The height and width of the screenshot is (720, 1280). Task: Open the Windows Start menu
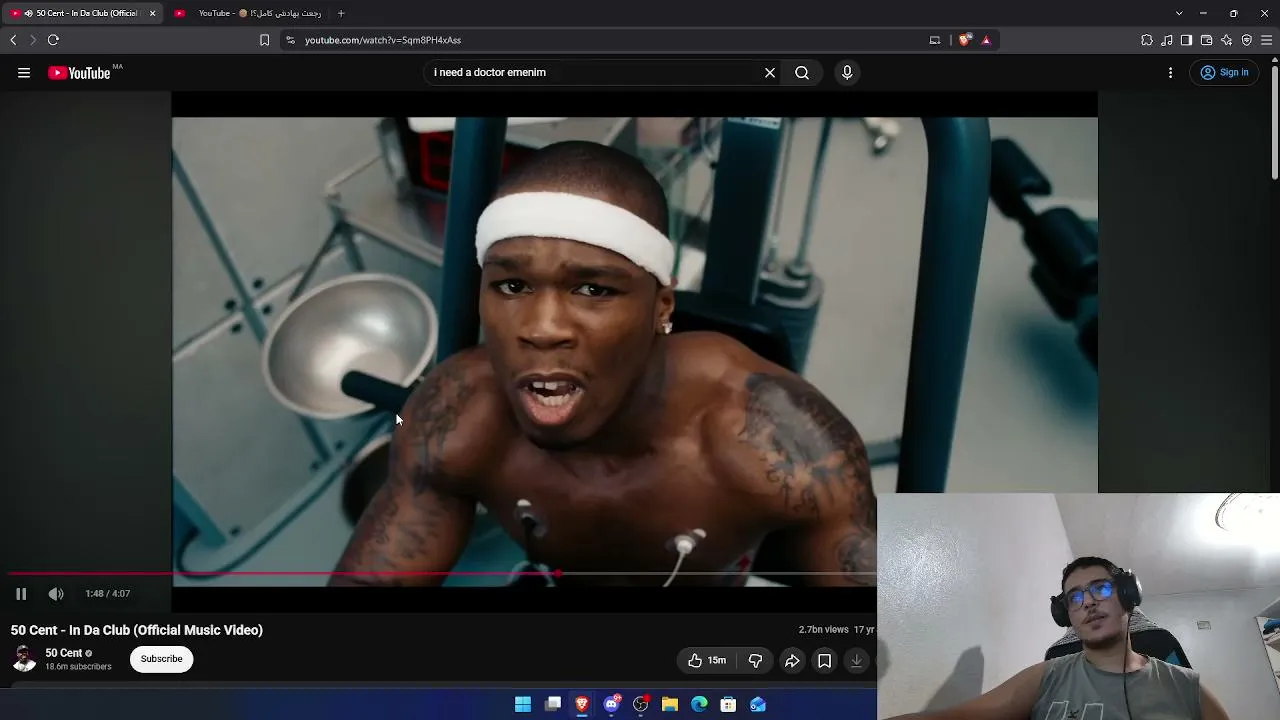[x=523, y=705]
